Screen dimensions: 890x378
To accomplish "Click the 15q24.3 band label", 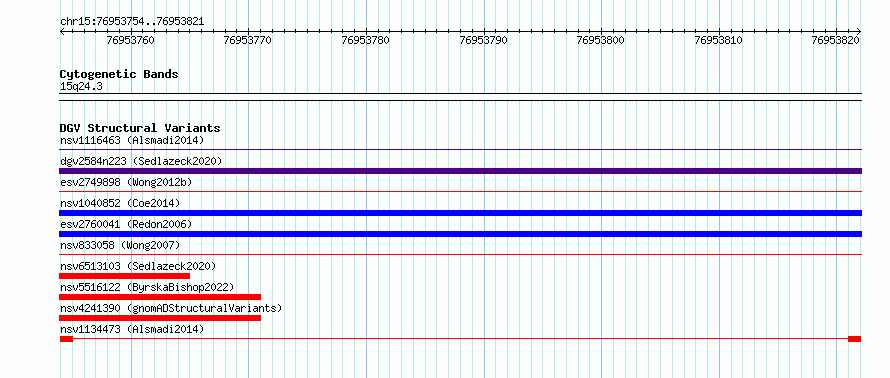I will point(81,87).
